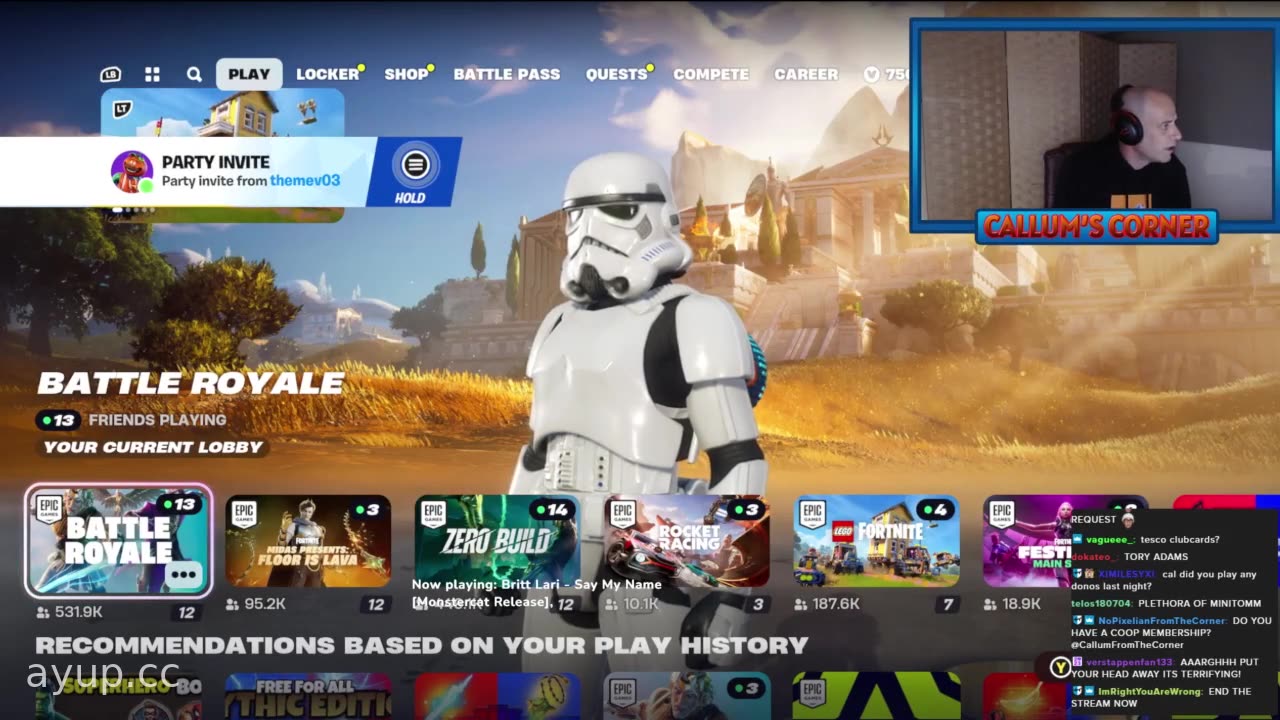The width and height of the screenshot is (1280, 720).
Task: Click the age rating 7 under LEGO Fortnite
Action: point(946,604)
